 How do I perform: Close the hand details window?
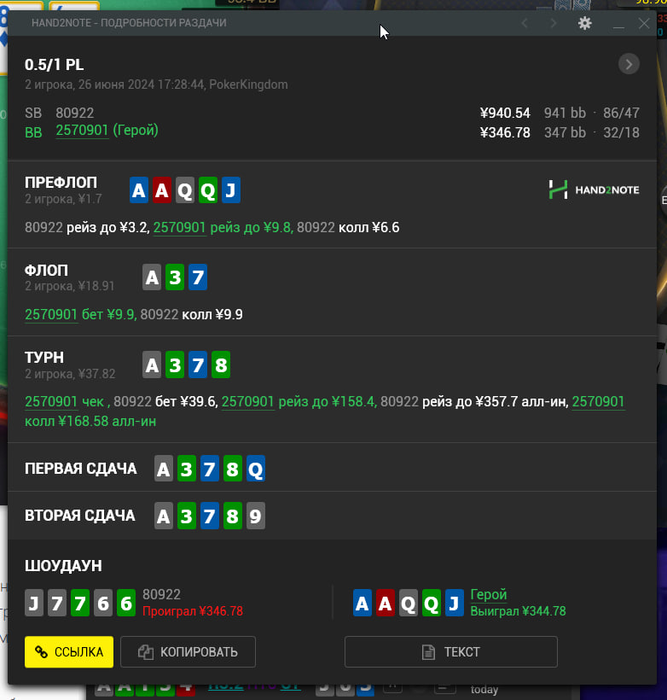(644, 23)
